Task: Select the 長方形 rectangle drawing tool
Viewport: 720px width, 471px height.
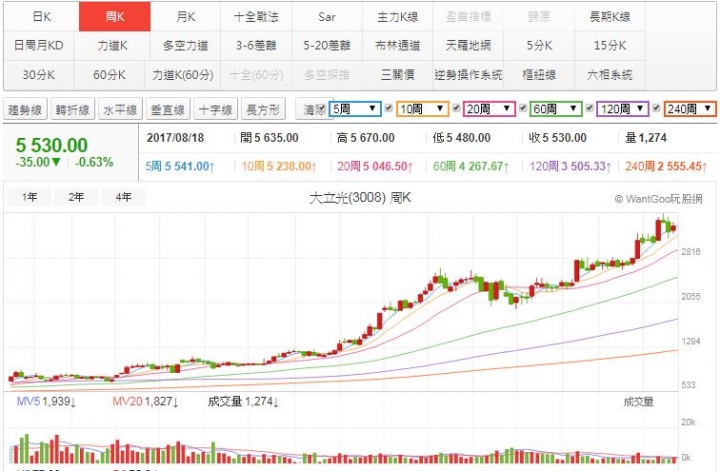Action: pyautogui.click(x=263, y=110)
